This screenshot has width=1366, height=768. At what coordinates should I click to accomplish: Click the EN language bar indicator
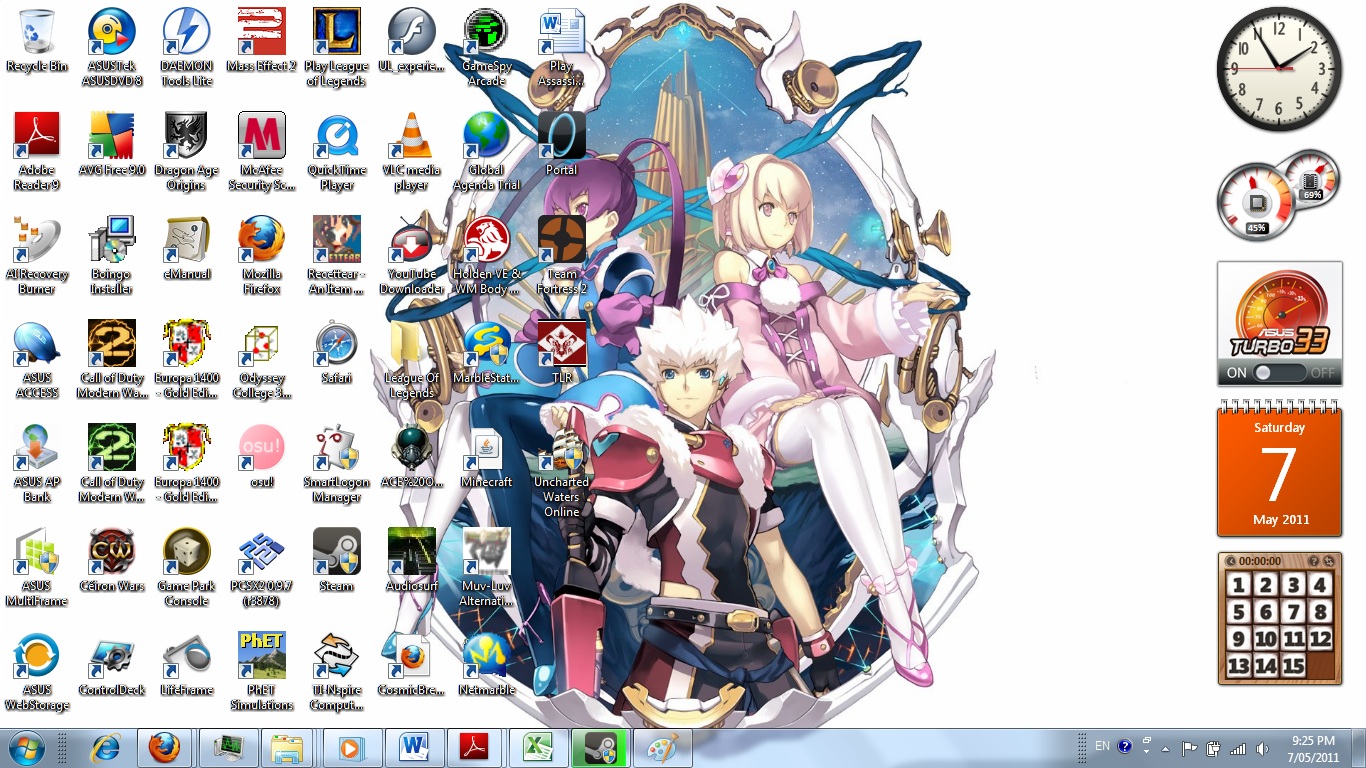click(1102, 746)
